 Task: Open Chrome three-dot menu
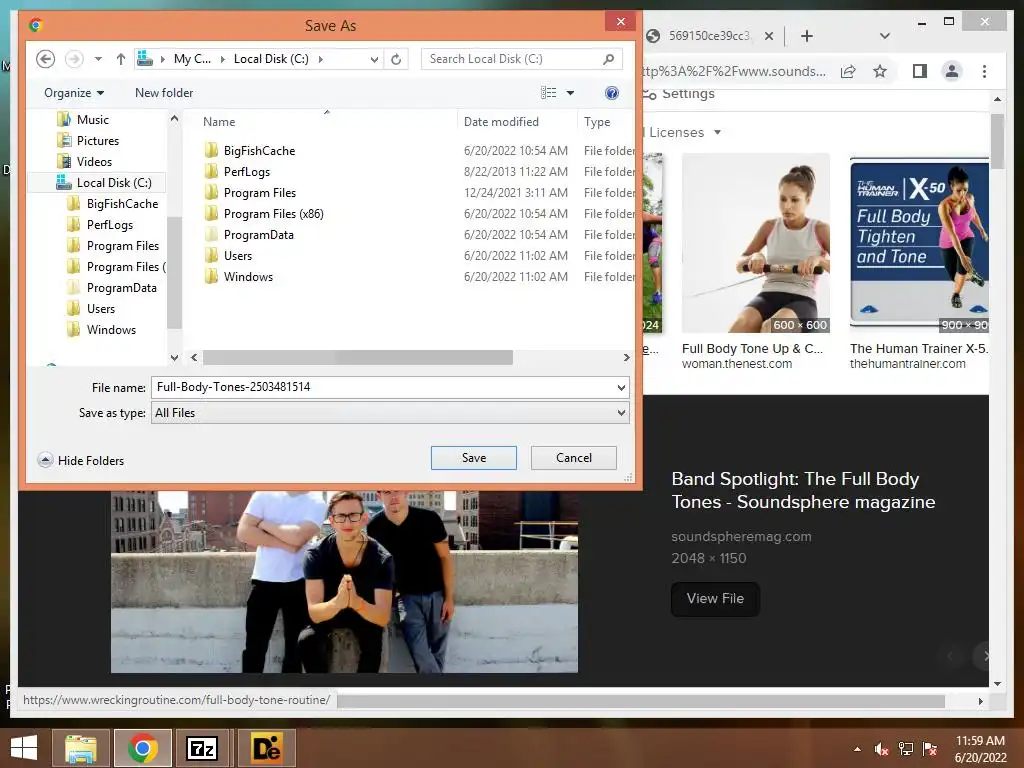[984, 71]
